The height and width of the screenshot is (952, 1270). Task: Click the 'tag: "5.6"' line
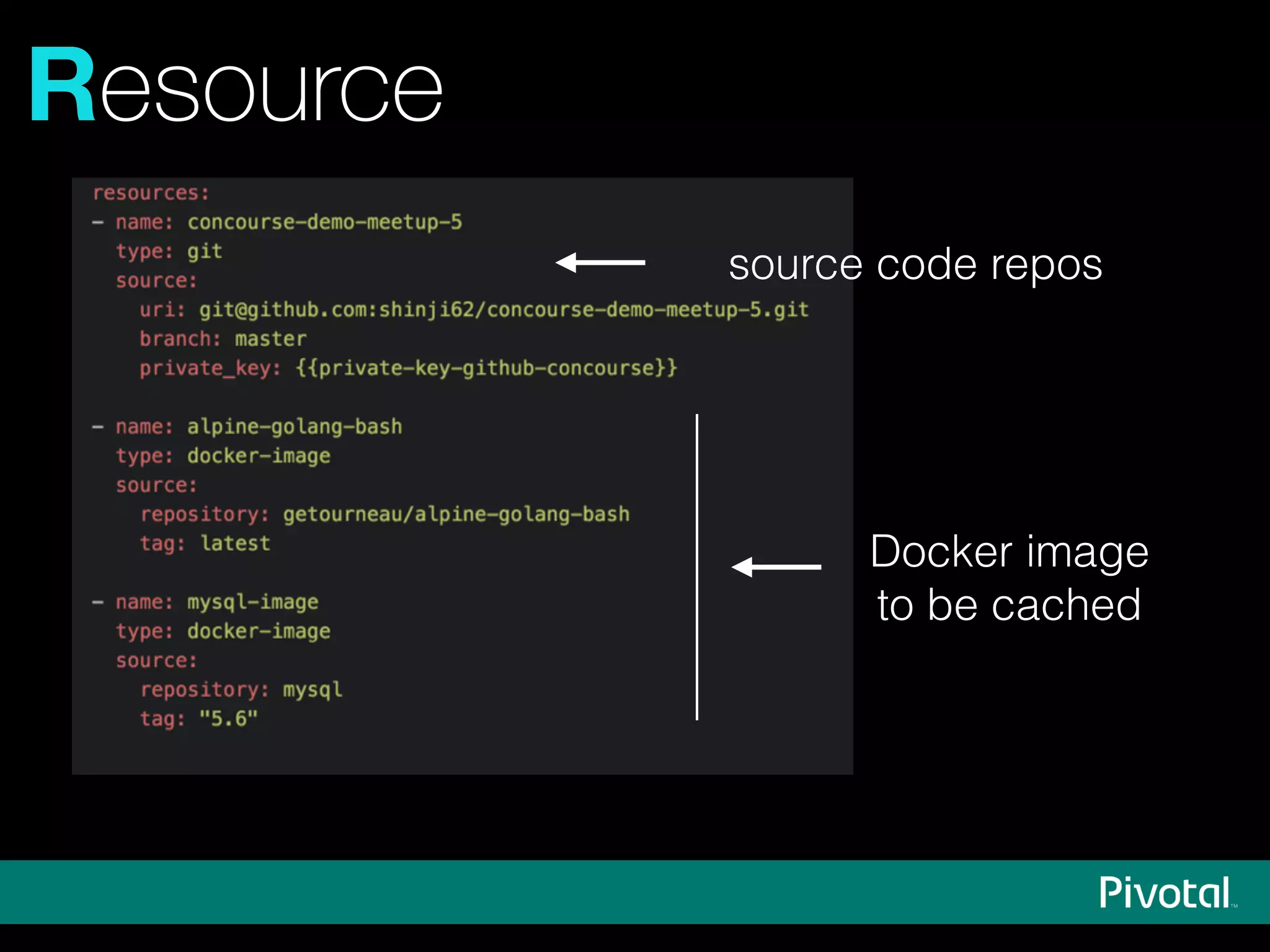pyautogui.click(x=198, y=718)
